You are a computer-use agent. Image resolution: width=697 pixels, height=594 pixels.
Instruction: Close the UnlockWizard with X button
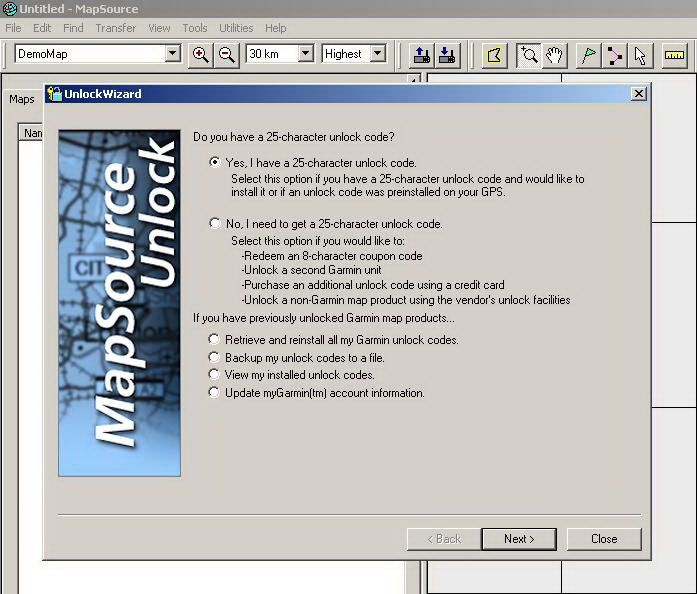point(639,93)
